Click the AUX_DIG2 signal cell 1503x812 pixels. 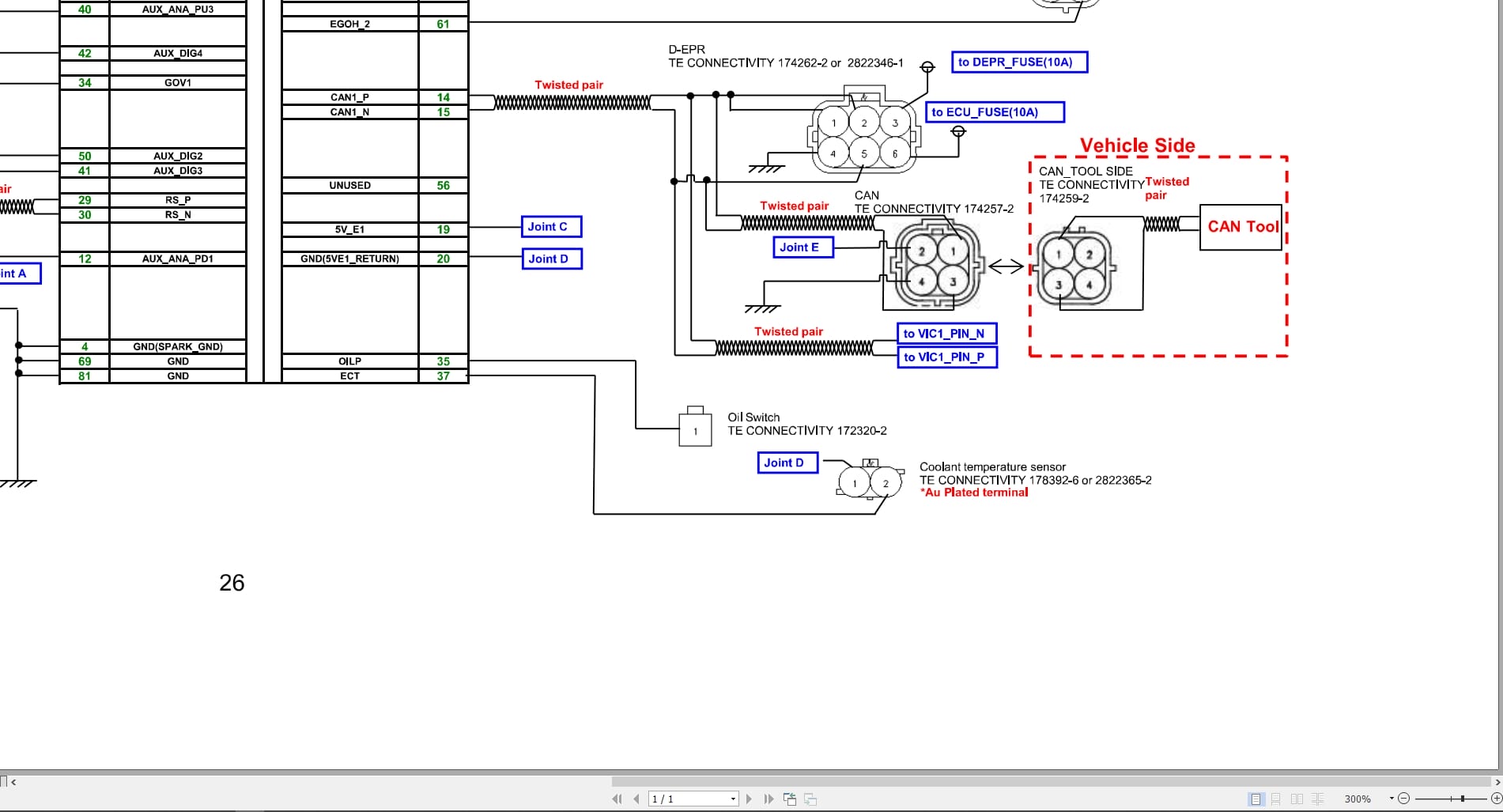(178, 157)
